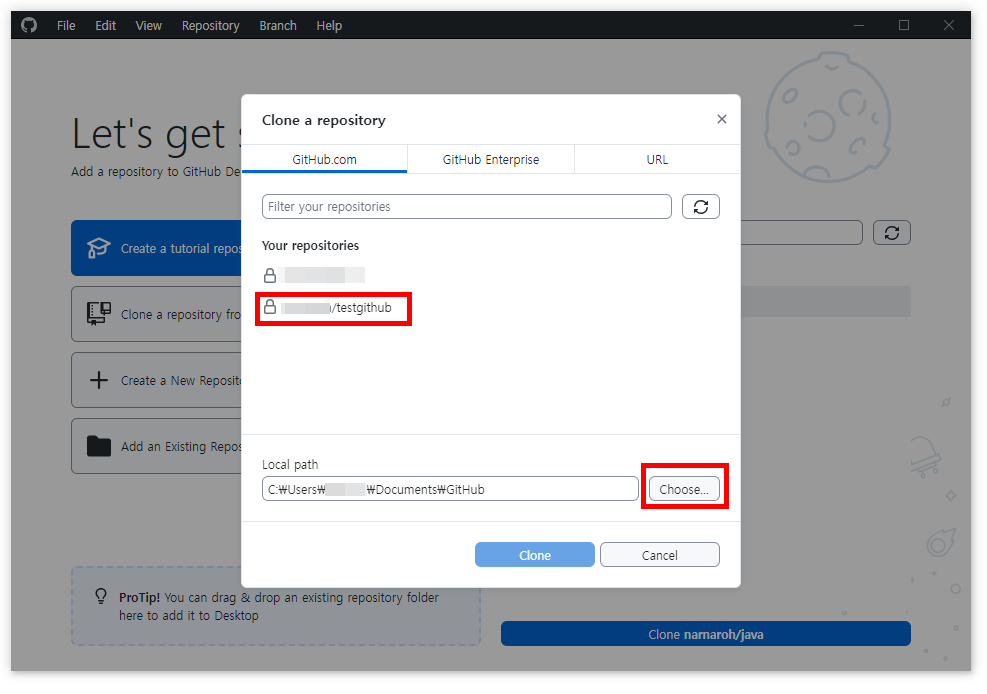Viewport: 987px width, 694px height.
Task: Open the Help menu
Action: tap(329, 26)
